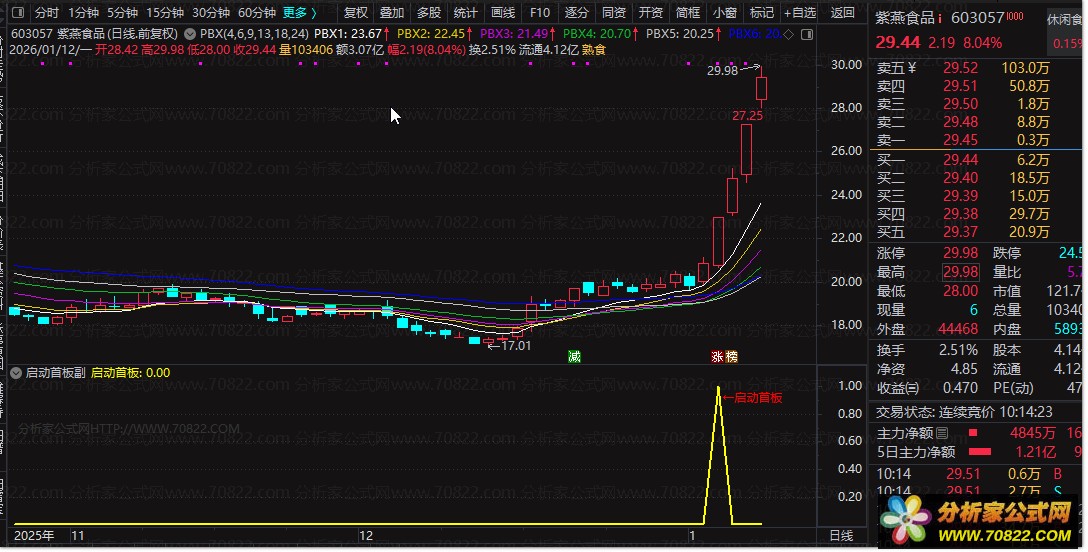
Task: Switch to the 分时 chart tab
Action: pyautogui.click(x=46, y=12)
